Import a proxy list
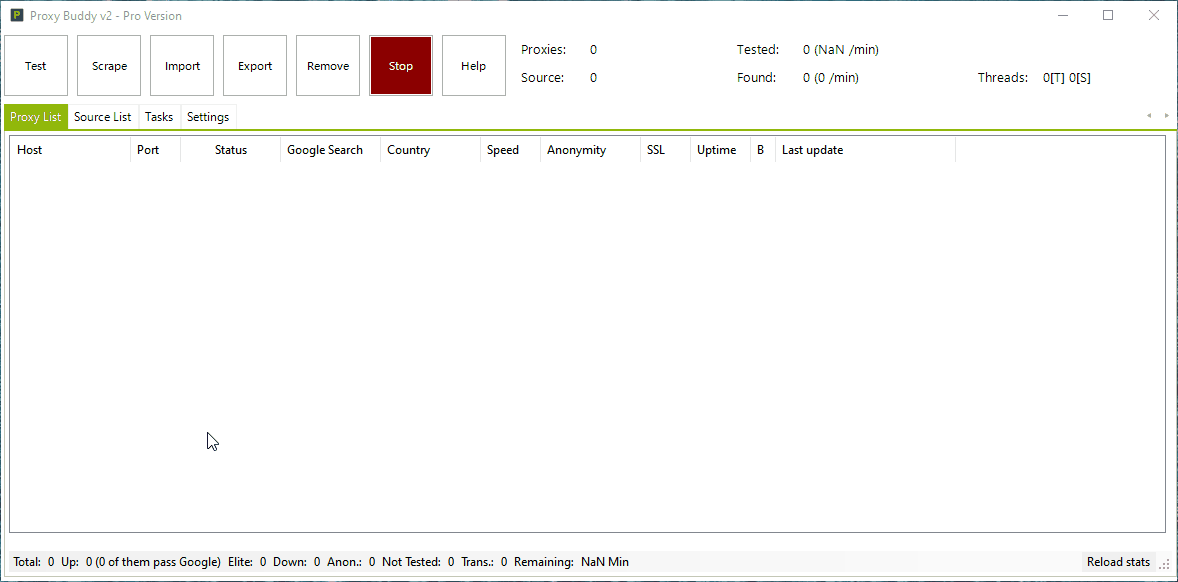 tap(181, 65)
